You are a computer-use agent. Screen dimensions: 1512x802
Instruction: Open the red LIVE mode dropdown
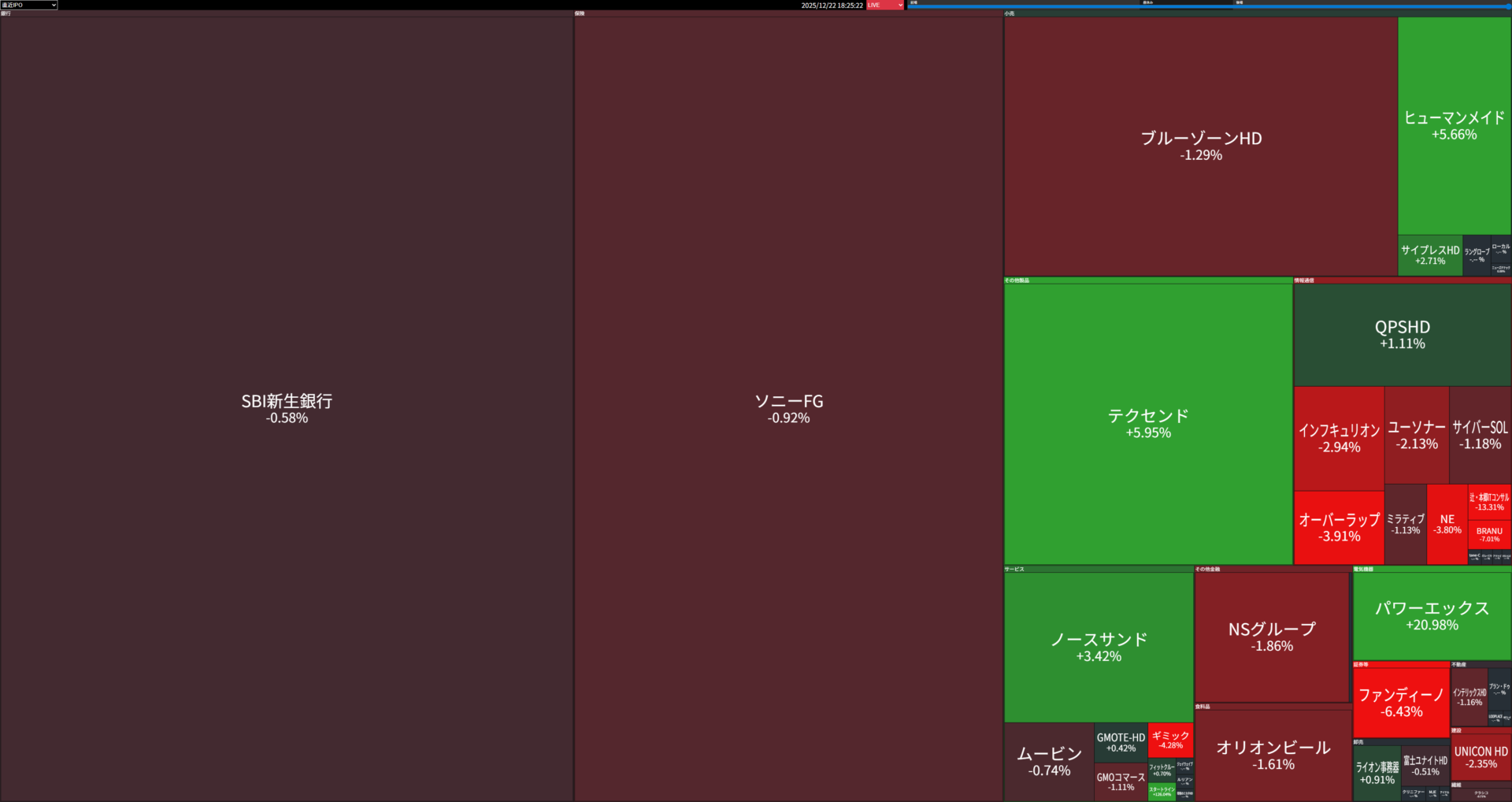pyautogui.click(x=885, y=5)
